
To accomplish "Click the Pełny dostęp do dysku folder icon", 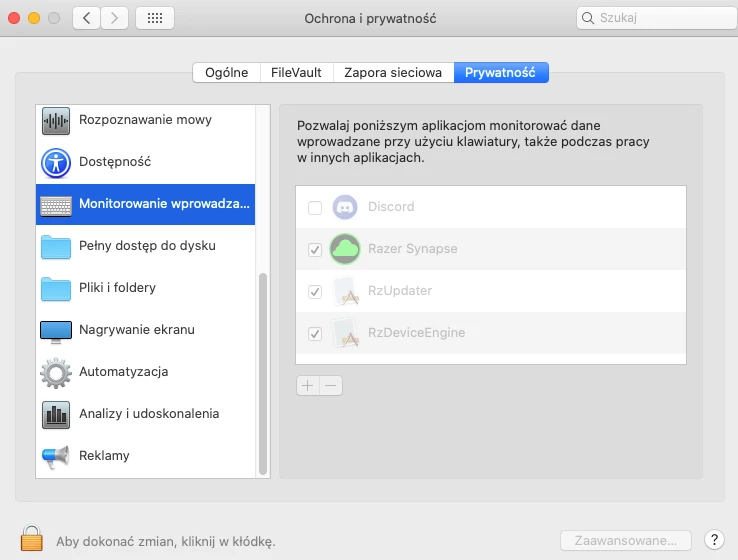I will click(56, 247).
